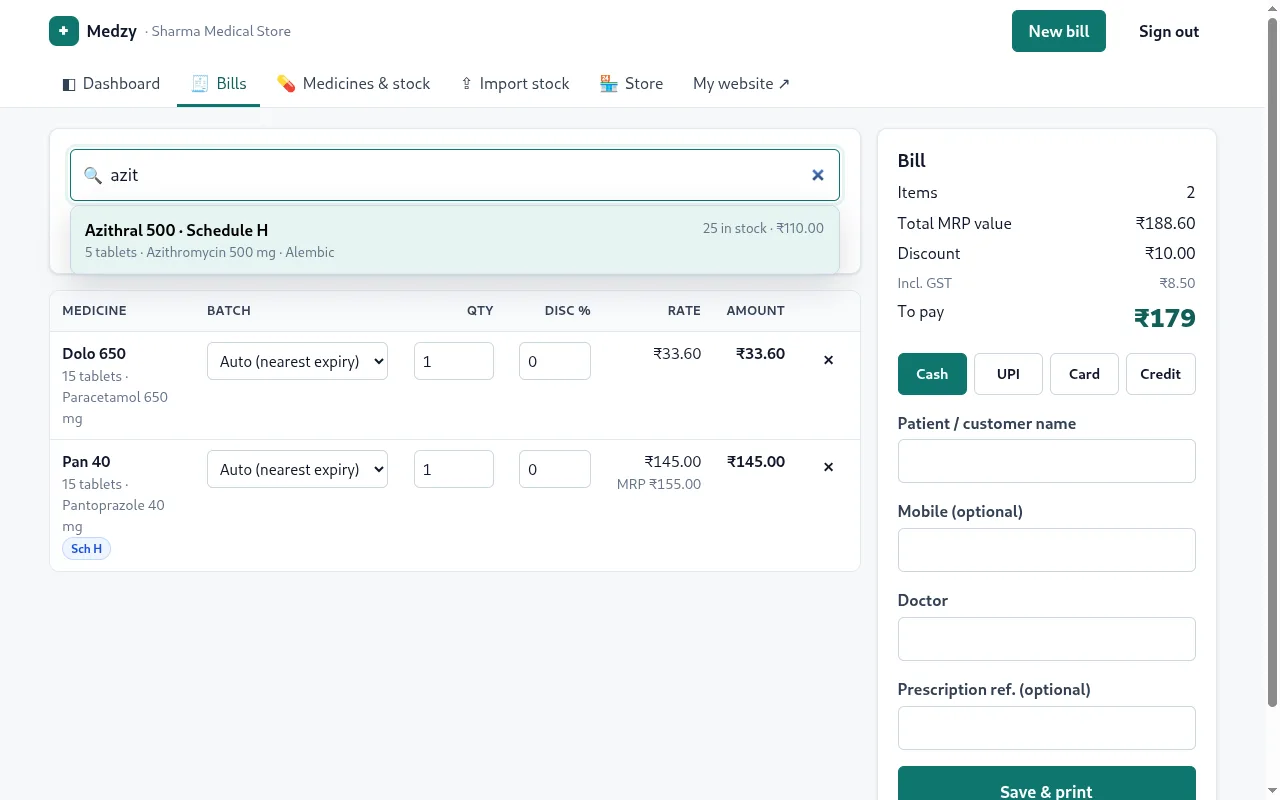Click the Sharma Medical Store name
This screenshot has width=1280, height=800.
(221, 31)
